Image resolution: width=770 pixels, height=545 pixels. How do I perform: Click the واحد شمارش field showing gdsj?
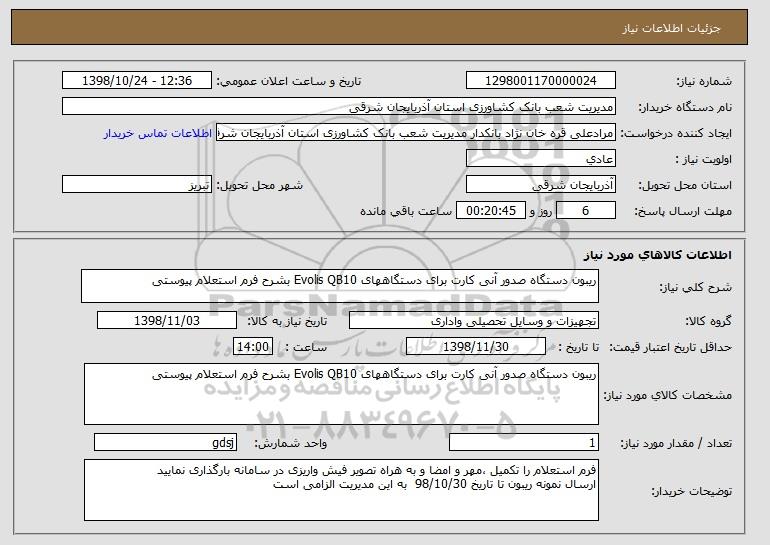165,442
